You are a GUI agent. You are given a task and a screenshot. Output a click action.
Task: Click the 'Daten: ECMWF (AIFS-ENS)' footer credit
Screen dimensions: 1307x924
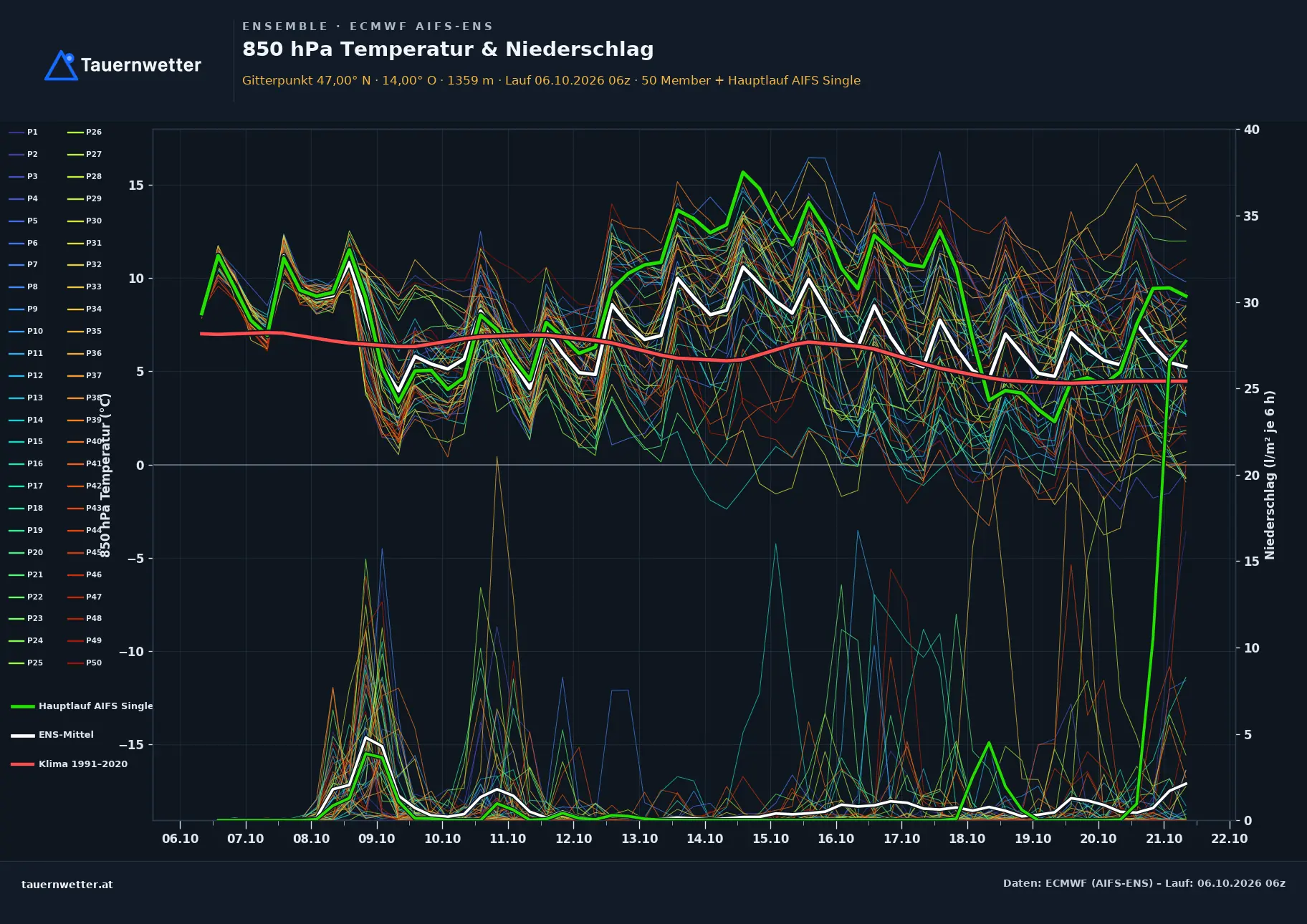[x=1144, y=883]
